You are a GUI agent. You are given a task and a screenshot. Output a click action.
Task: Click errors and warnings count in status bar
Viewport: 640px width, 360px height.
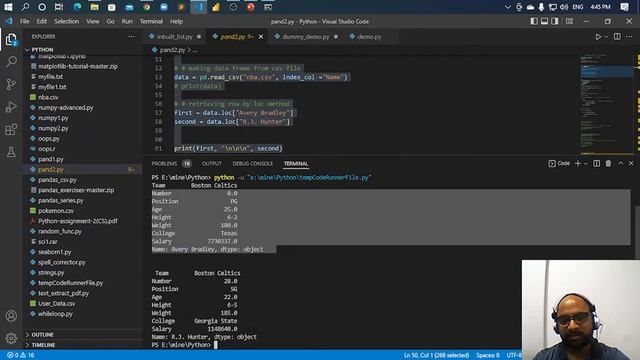[20, 355]
